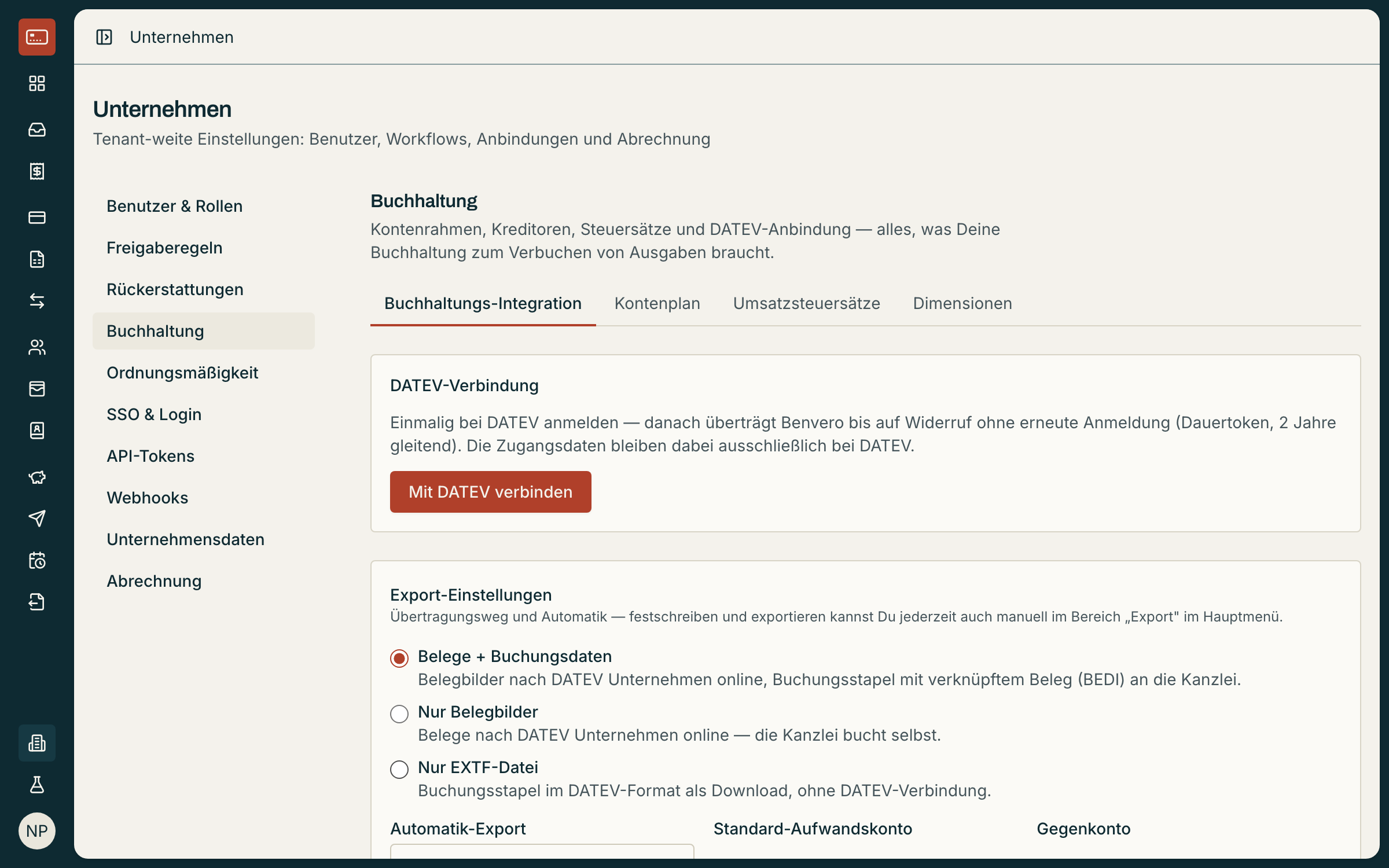This screenshot has height=868, width=1389.
Task: Click the company building icon in sidebar
Action: (37, 743)
